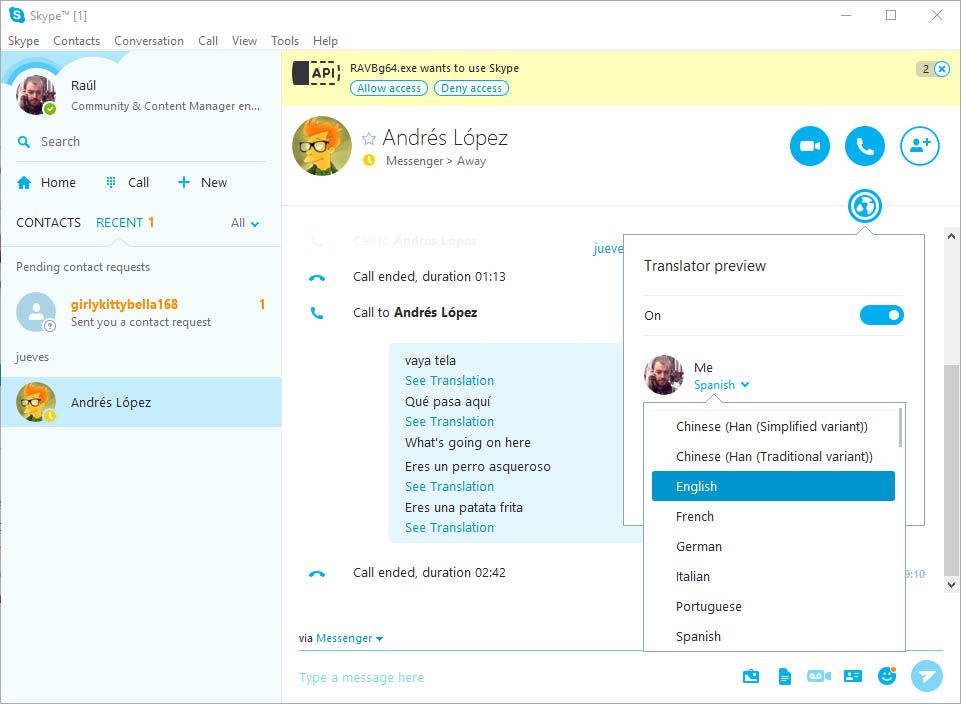The width and height of the screenshot is (961, 704).
Task: Start a voice call using the phone button
Action: pos(864,146)
